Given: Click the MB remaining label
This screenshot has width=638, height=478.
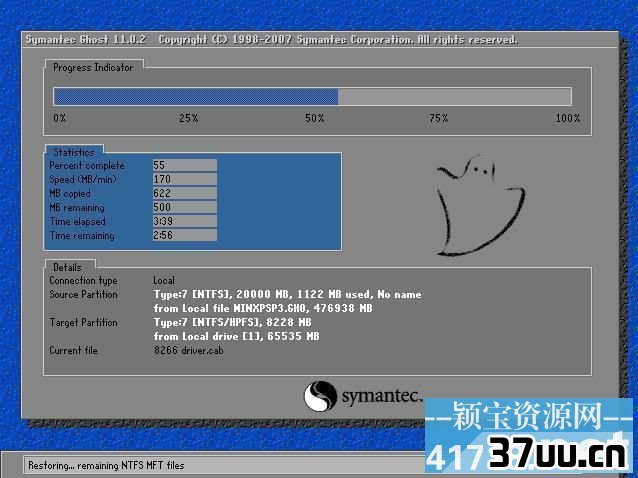Looking at the screenshot, I should (x=76, y=207).
